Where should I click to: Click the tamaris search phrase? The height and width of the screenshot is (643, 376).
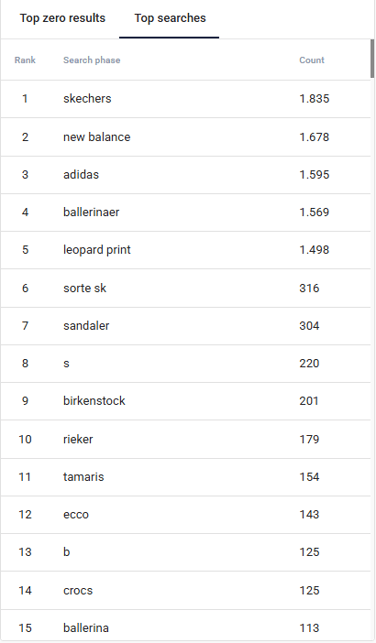click(x=83, y=477)
